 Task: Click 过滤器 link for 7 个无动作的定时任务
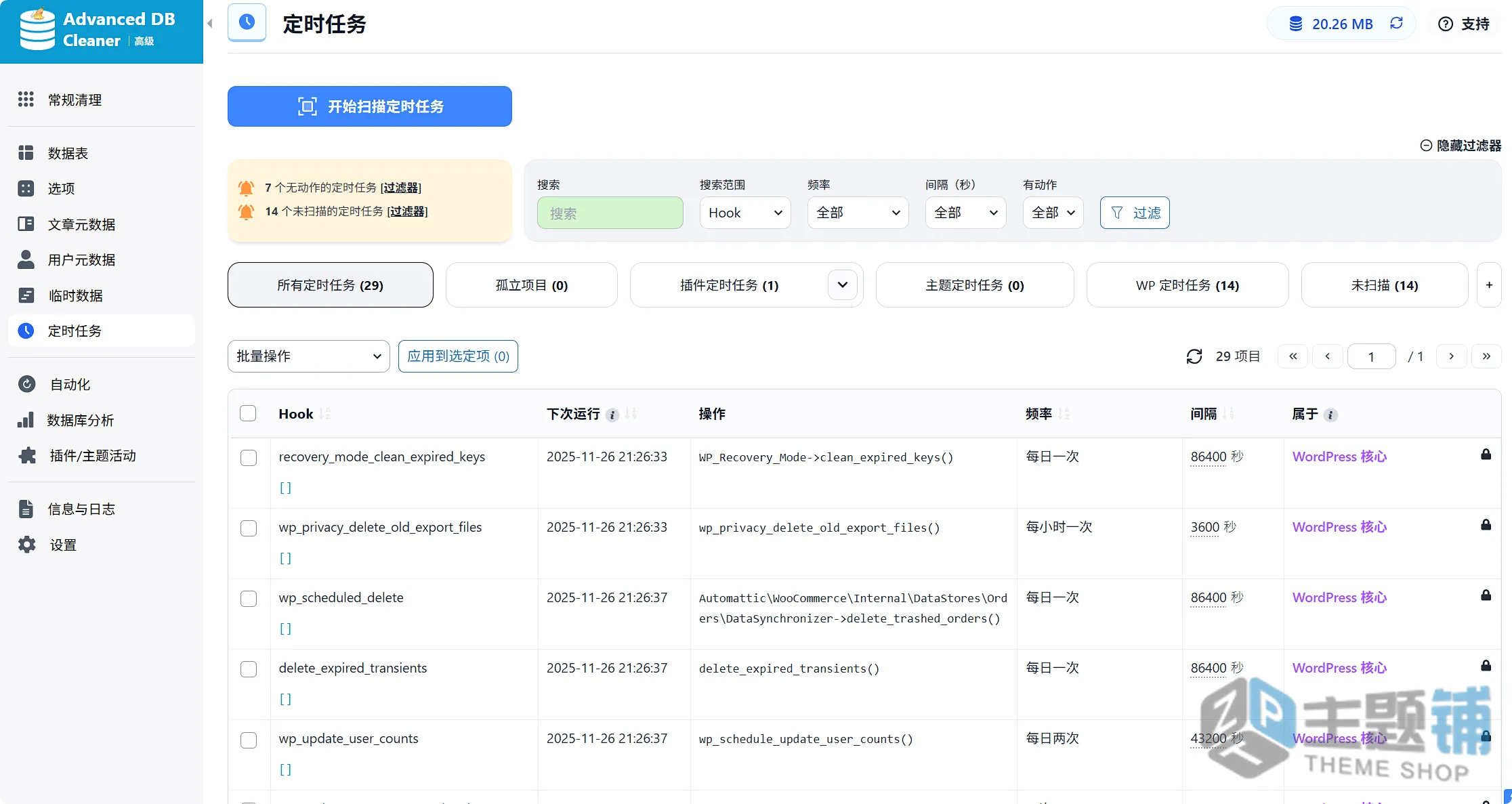point(401,188)
